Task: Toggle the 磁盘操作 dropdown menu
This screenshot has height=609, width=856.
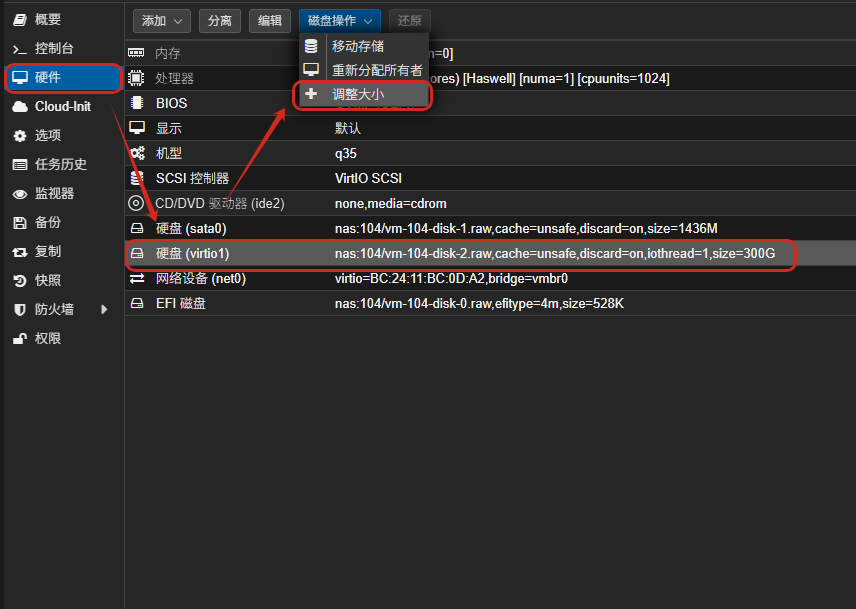Action: [339, 20]
